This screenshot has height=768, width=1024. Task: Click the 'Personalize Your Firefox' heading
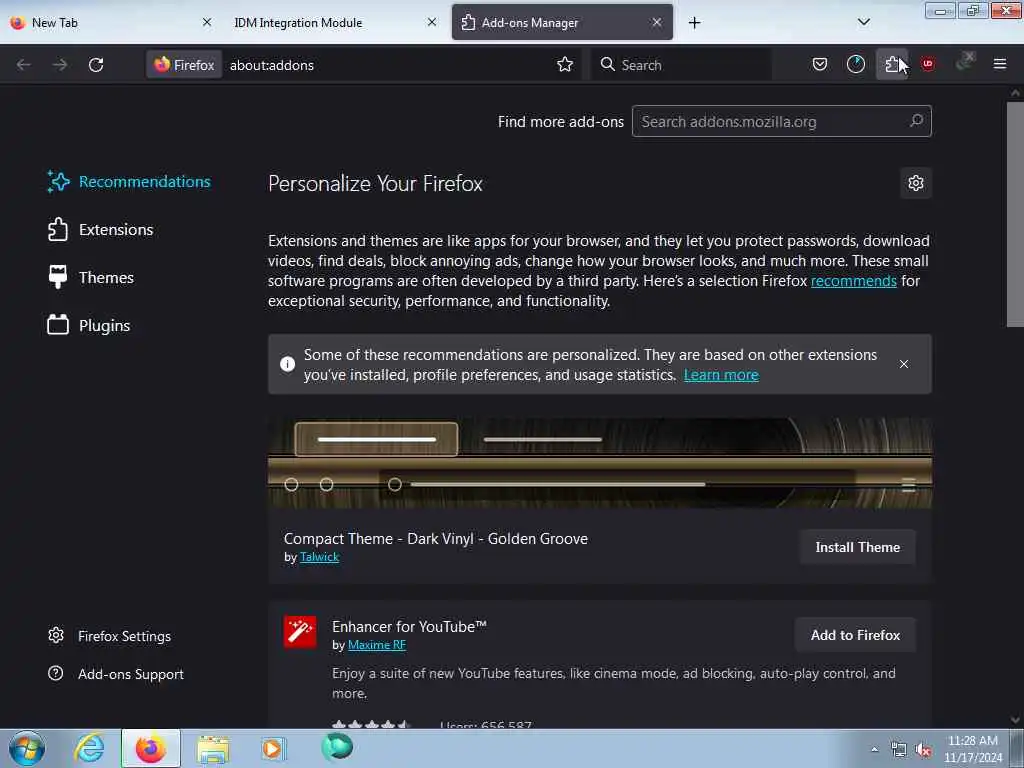click(x=376, y=184)
